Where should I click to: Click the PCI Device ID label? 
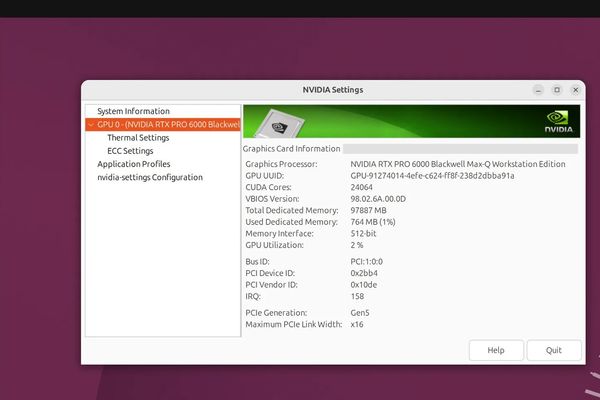(270, 273)
